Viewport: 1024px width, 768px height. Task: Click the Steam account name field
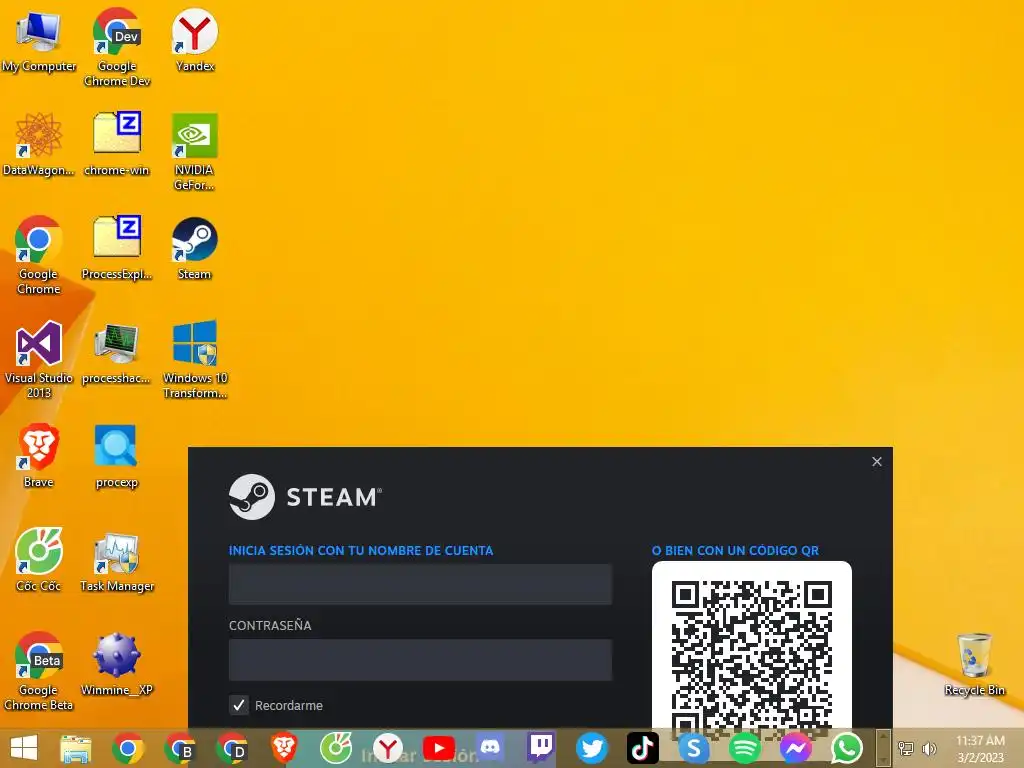point(420,584)
